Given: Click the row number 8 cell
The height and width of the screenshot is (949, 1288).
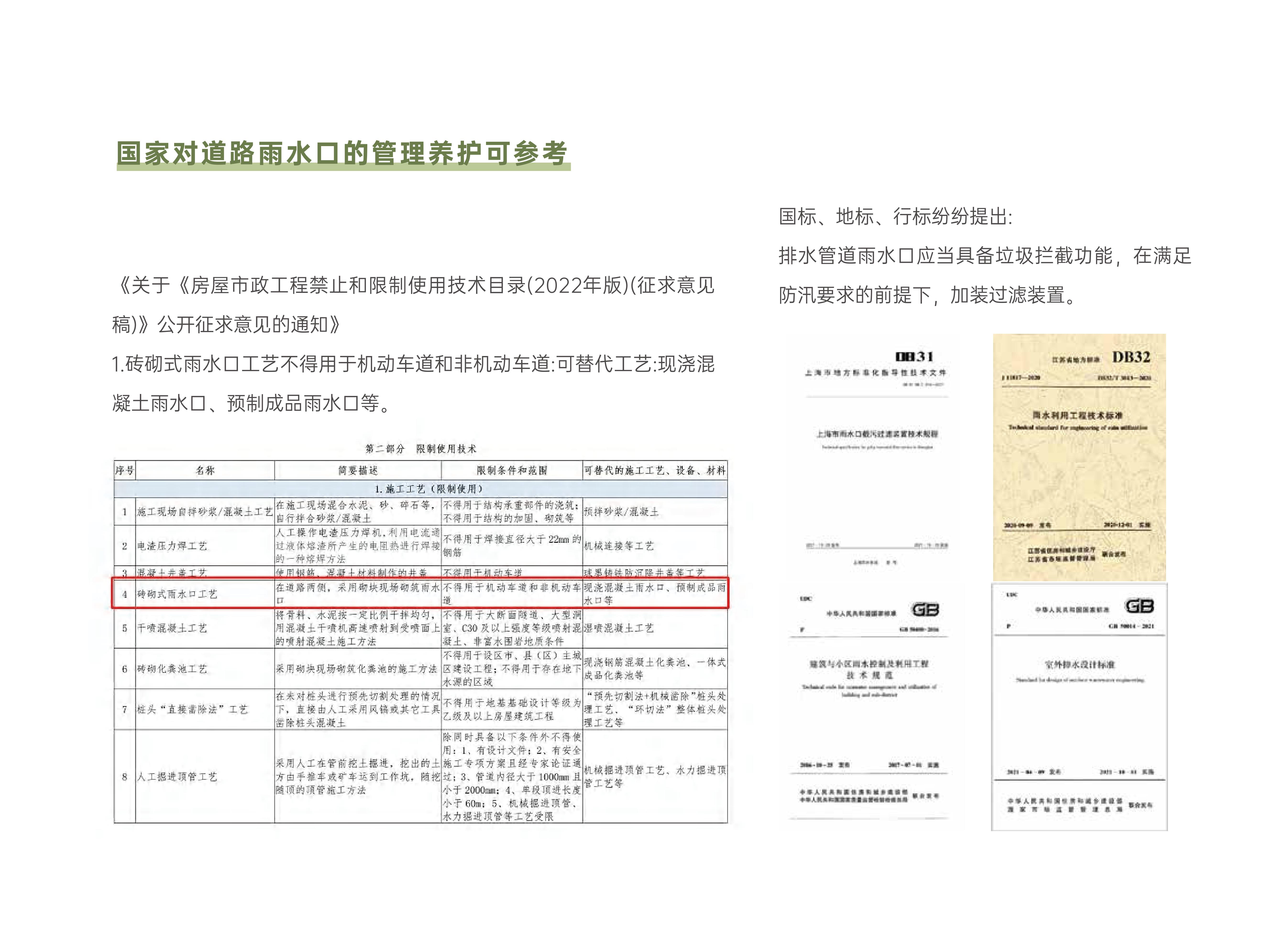Looking at the screenshot, I should [125, 777].
